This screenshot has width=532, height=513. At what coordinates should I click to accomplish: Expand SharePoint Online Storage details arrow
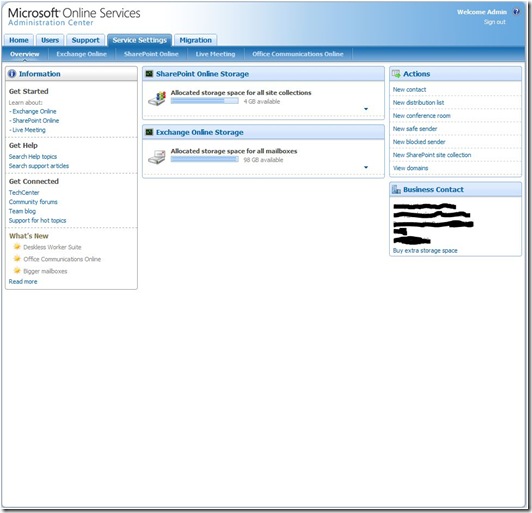pyautogui.click(x=366, y=109)
